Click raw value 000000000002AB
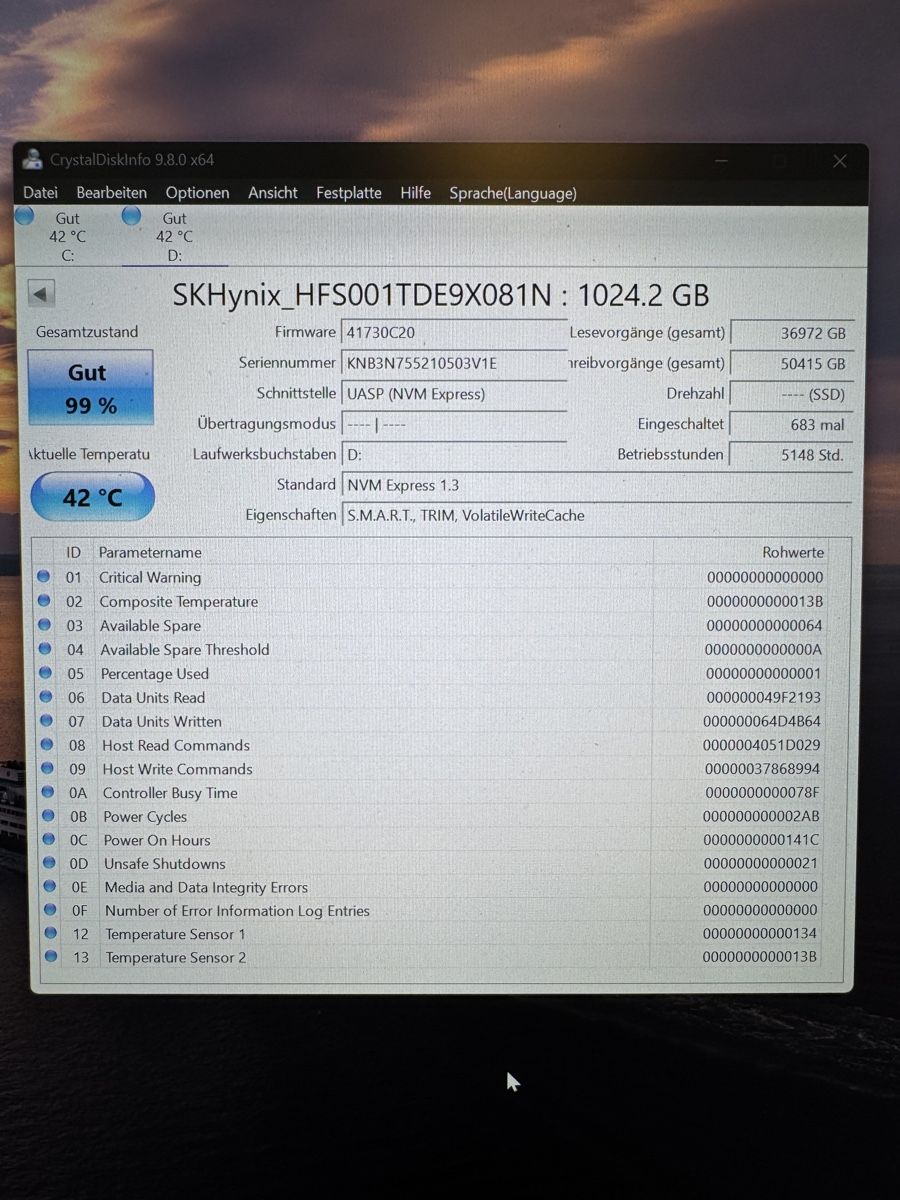 761,817
